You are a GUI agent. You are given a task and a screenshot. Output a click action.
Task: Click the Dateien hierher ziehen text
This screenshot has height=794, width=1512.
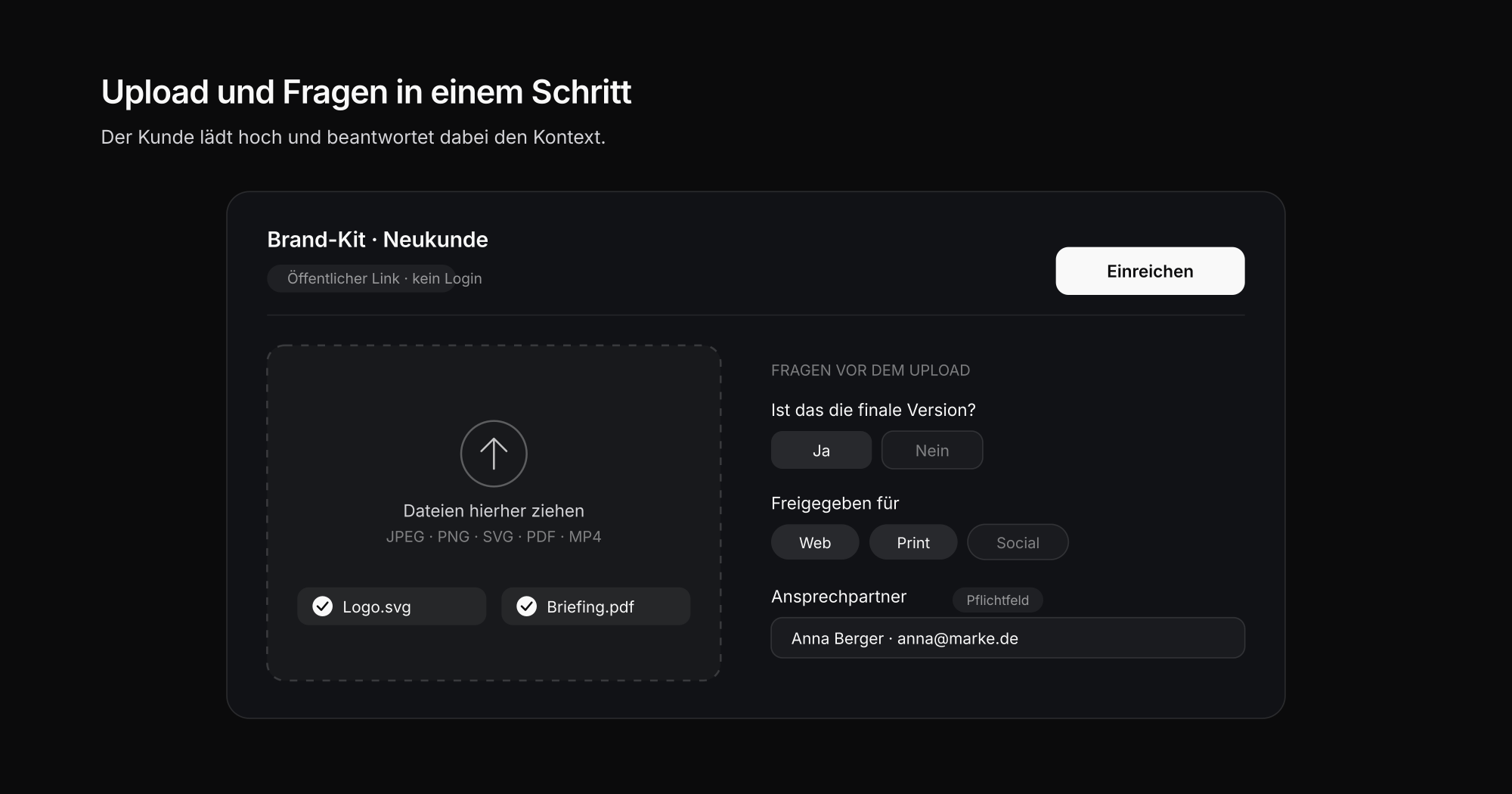coord(494,510)
